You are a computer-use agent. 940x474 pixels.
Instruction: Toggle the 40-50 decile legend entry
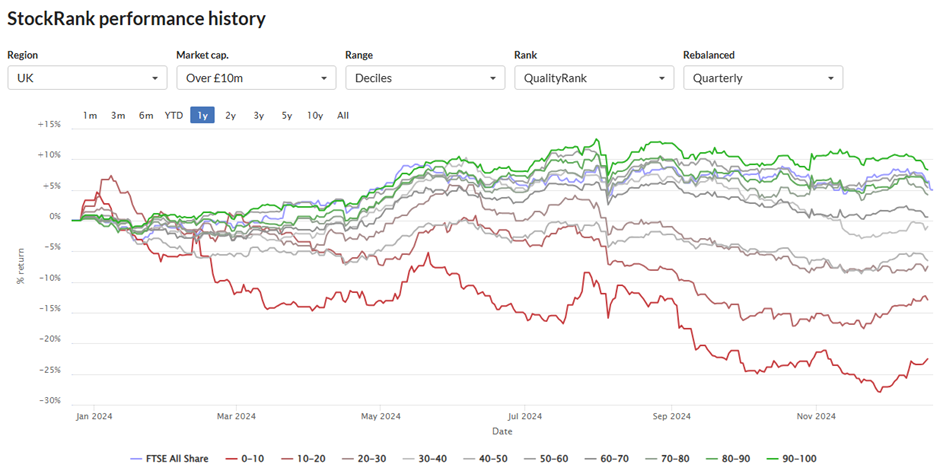pos(484,458)
